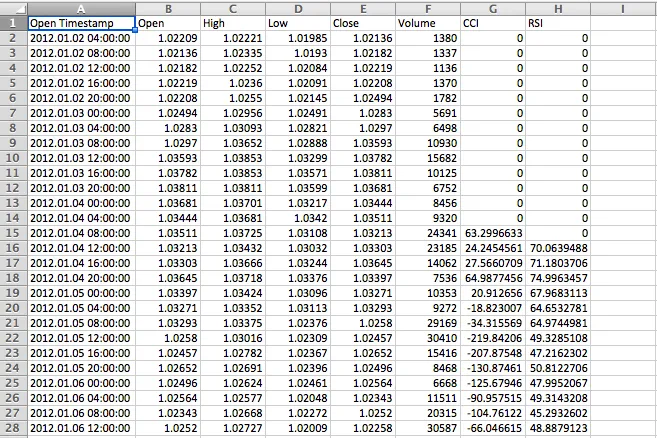Select timestamp 2012.01.05 12:00:00 cell
Screen dimensions: 657x438
click(81, 338)
